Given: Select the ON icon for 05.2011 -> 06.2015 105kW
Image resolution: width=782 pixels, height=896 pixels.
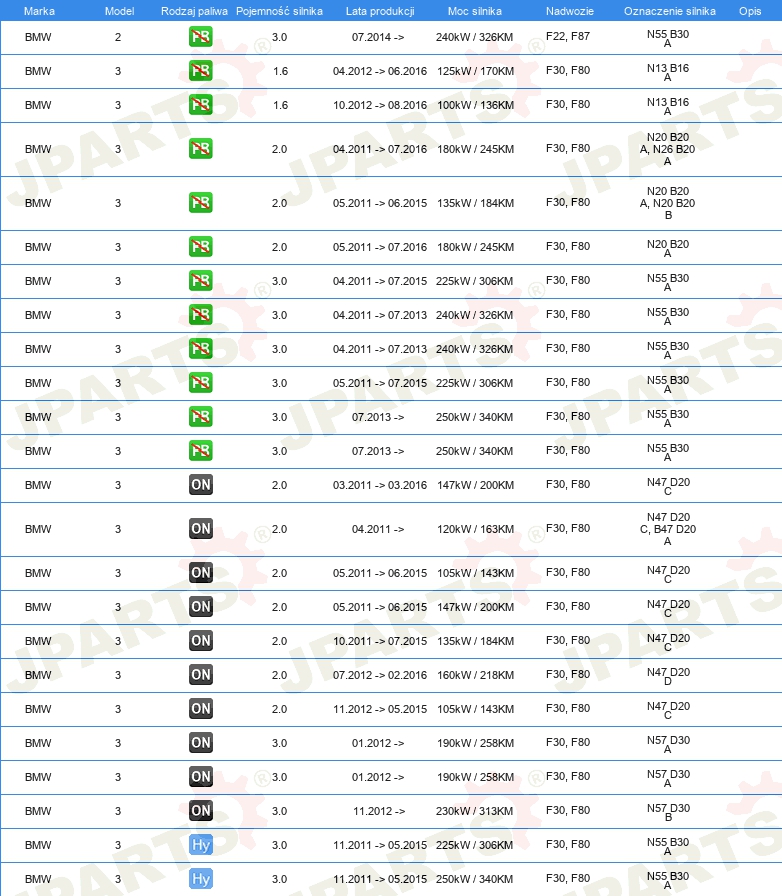Looking at the screenshot, I should 201,573.
